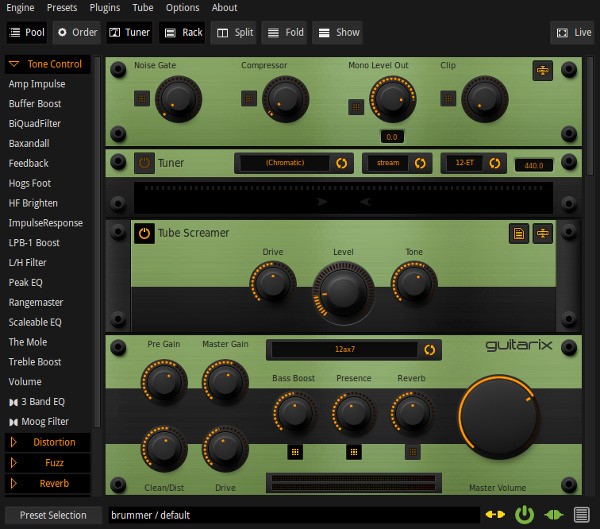Viewport: 600px width, 529px height.
Task: Open the Presets menu
Action: point(62,7)
